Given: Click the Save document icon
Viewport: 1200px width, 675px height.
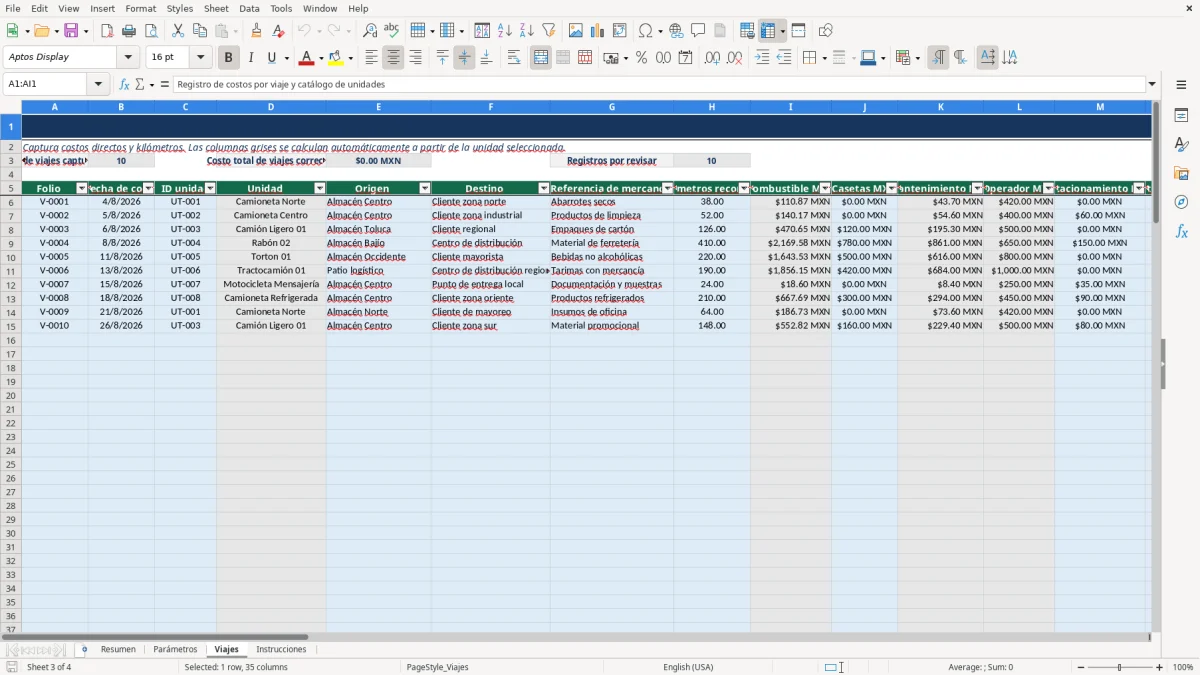Looking at the screenshot, I should [71, 31].
